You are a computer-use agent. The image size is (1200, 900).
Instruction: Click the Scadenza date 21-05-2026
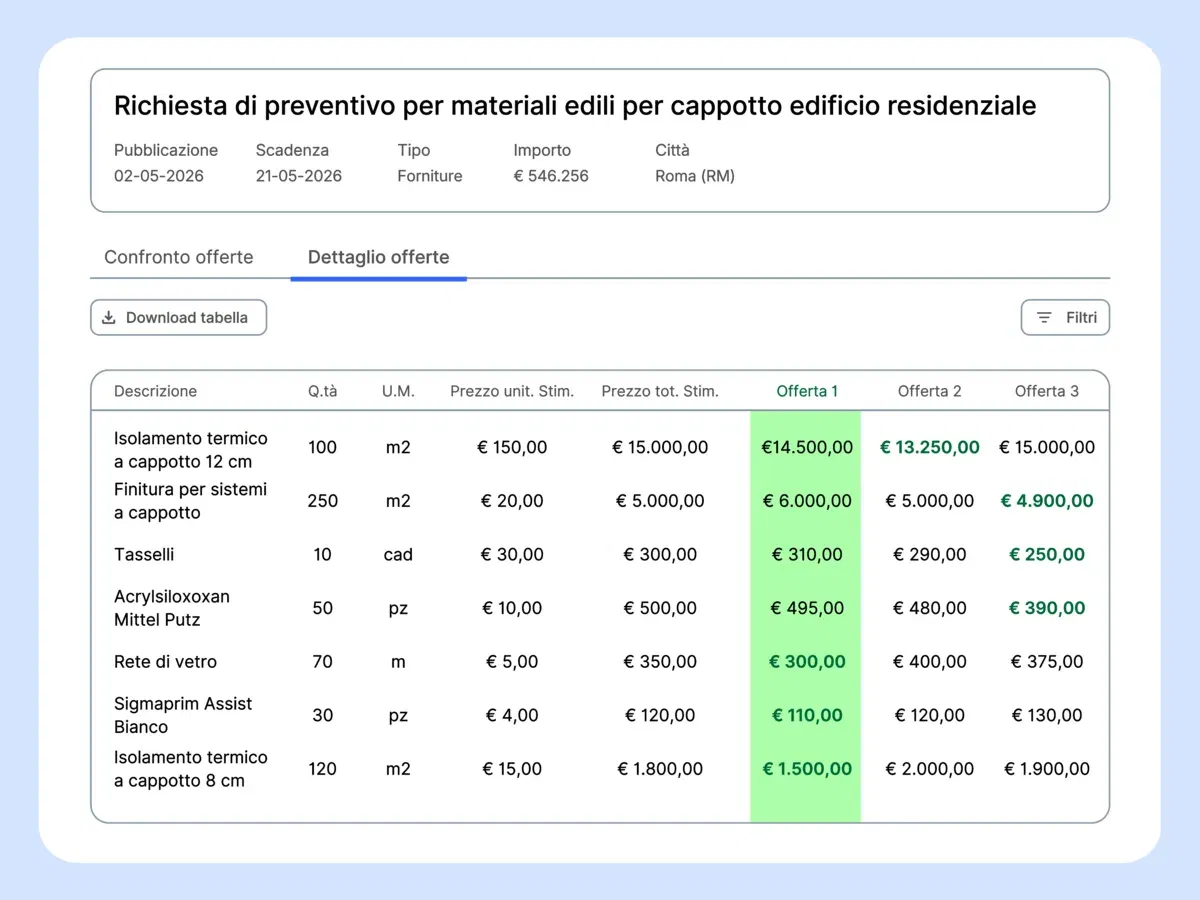pos(299,176)
